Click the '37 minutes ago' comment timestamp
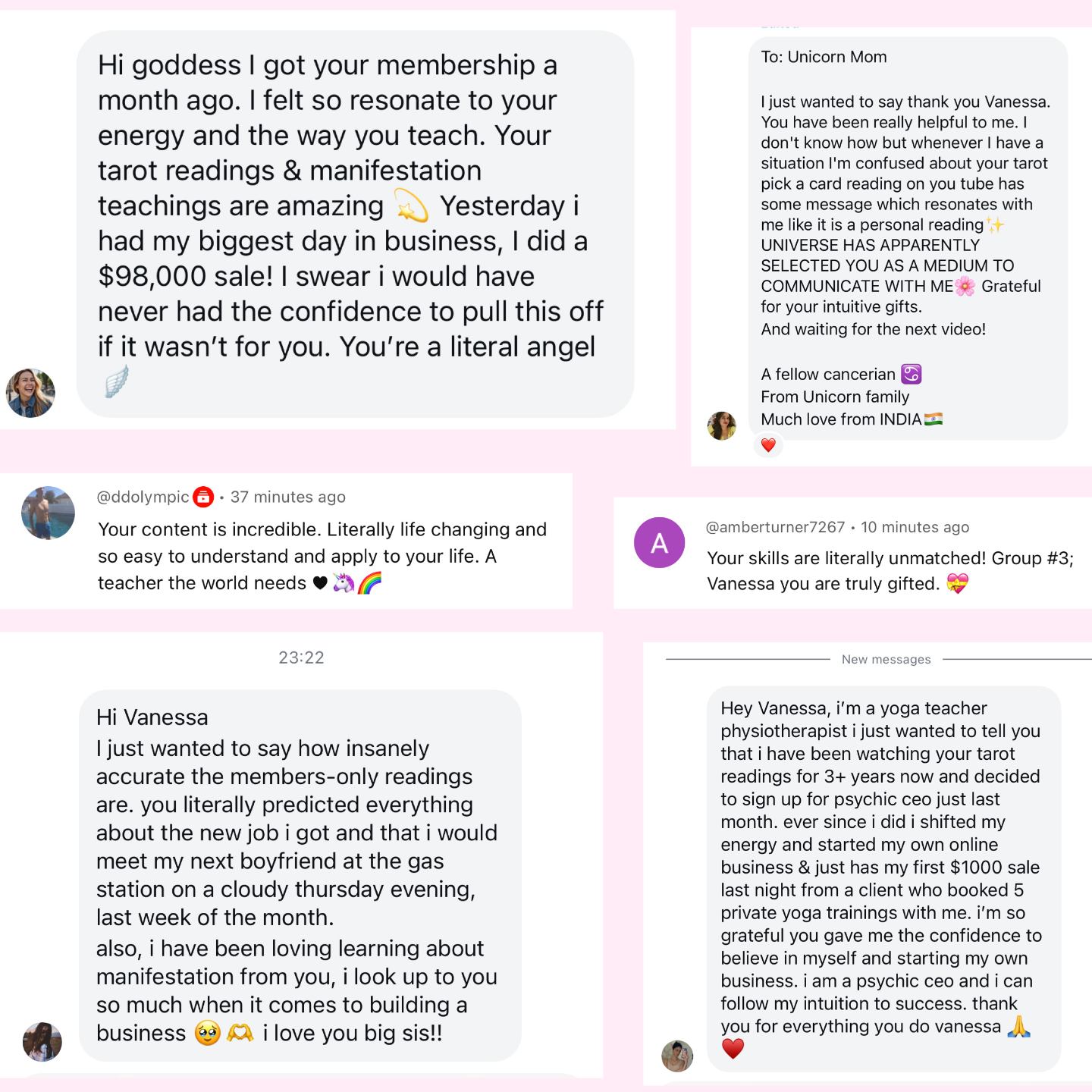The width and height of the screenshot is (1092, 1092). pos(288,497)
